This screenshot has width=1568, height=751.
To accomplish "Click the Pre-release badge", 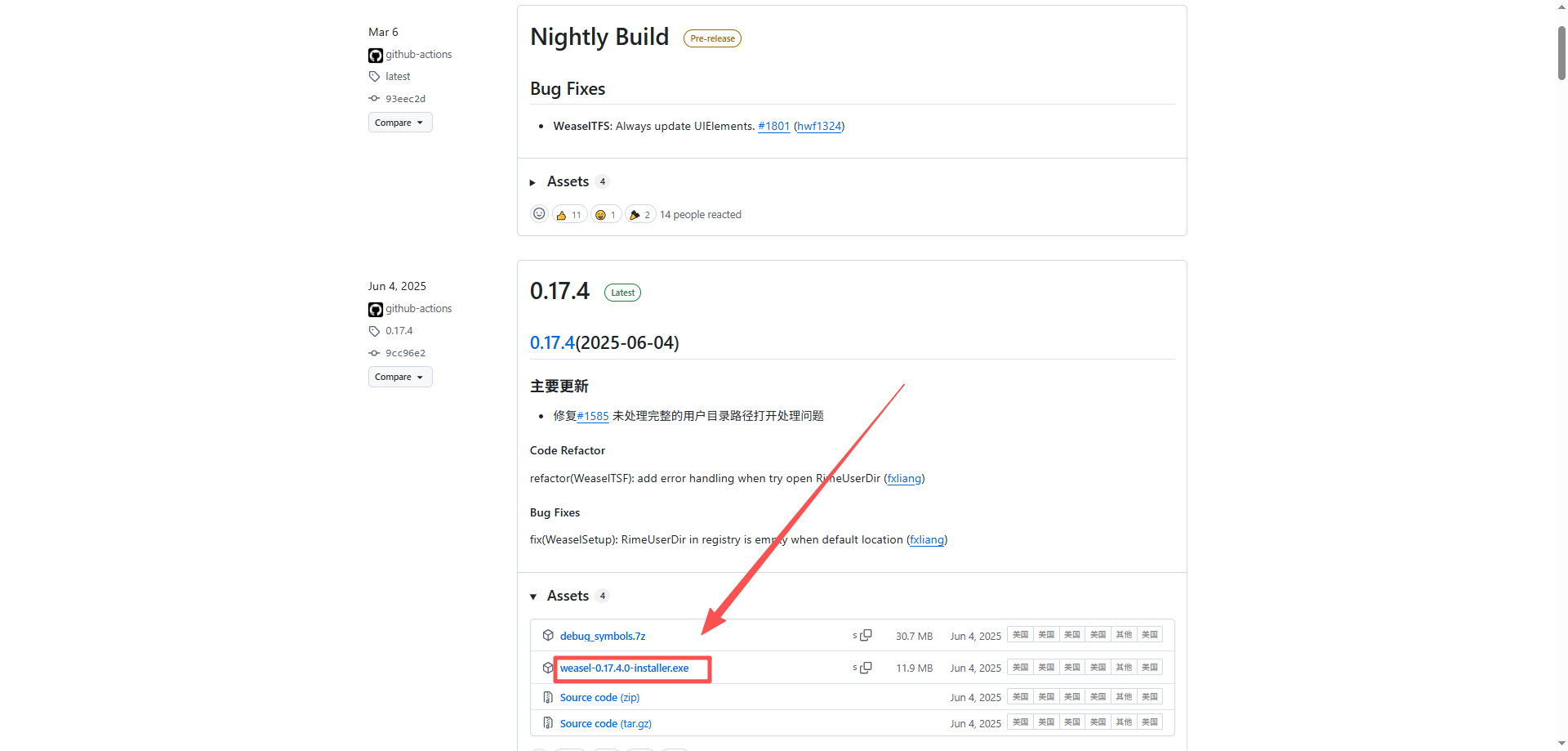I will point(712,38).
